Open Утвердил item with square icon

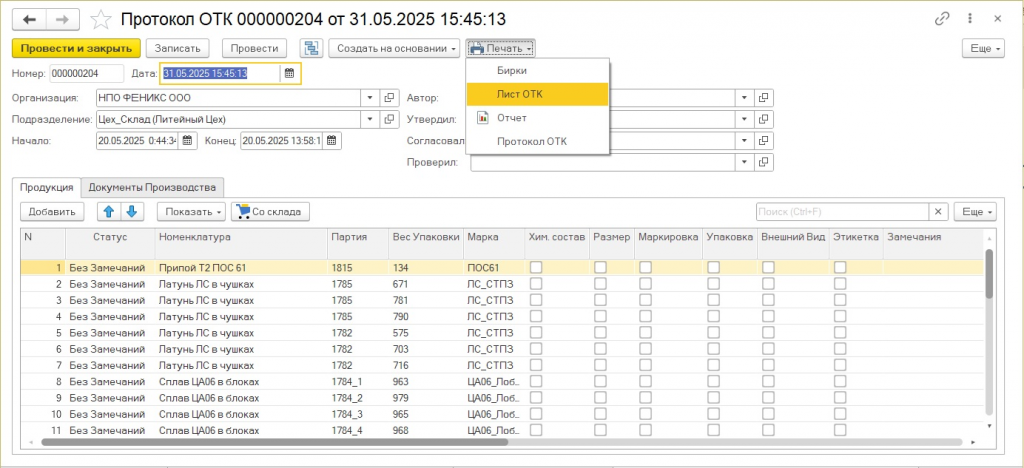click(764, 119)
